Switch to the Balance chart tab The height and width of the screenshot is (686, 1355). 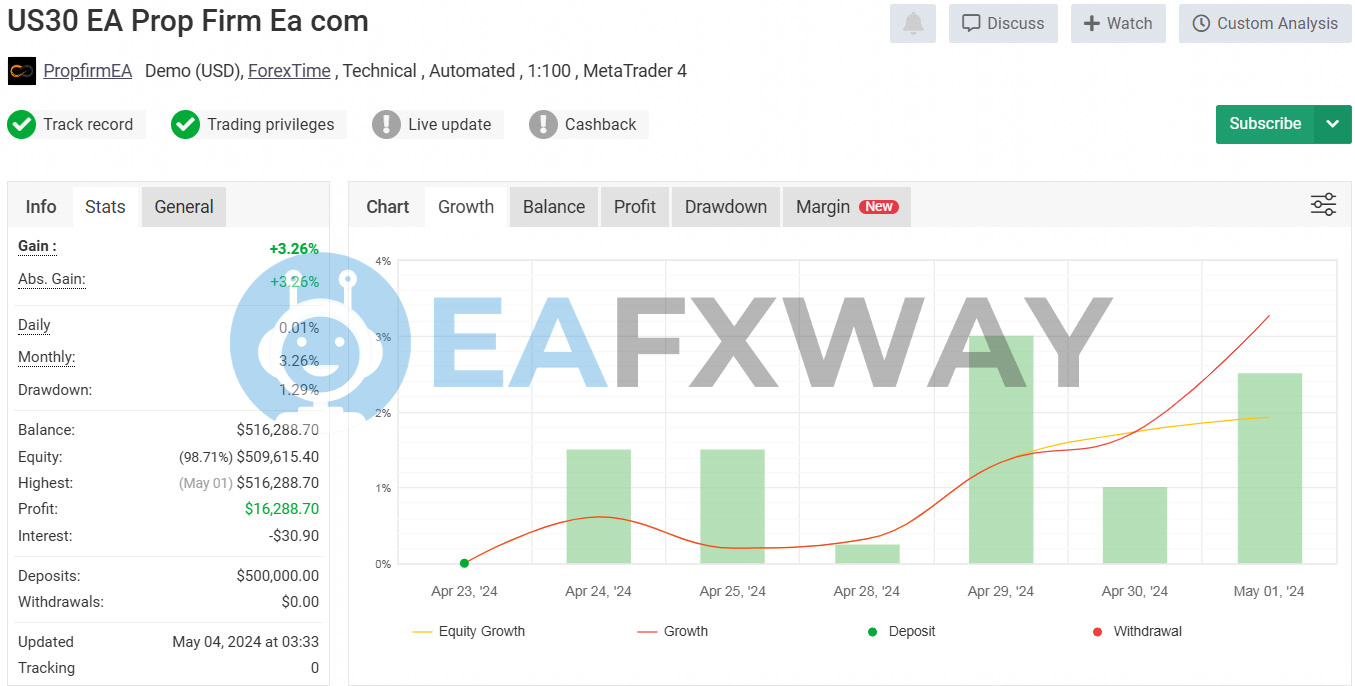(554, 207)
